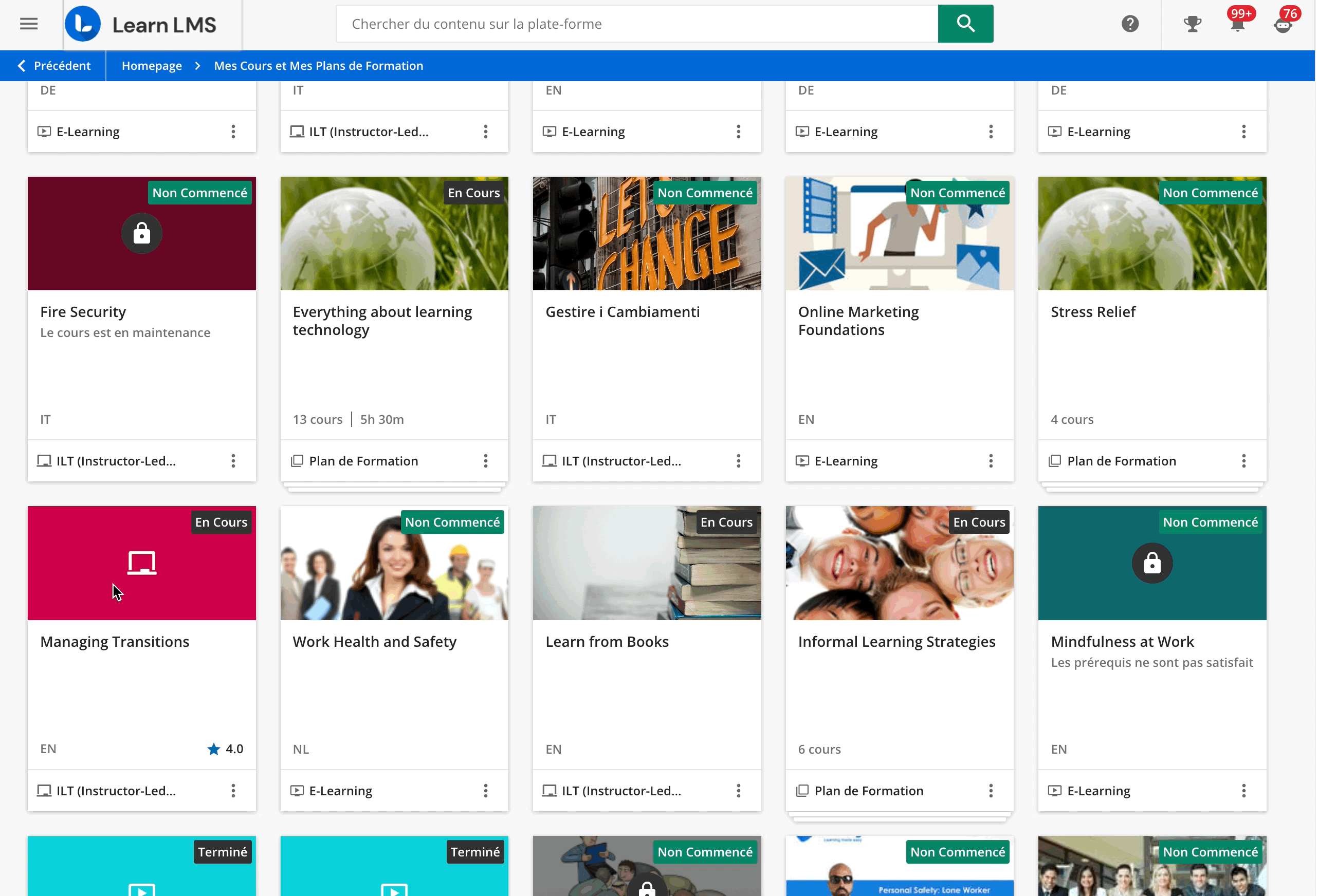This screenshot has width=1318, height=896.
Task: Go to Homepage breadcrumb
Action: pos(152,66)
